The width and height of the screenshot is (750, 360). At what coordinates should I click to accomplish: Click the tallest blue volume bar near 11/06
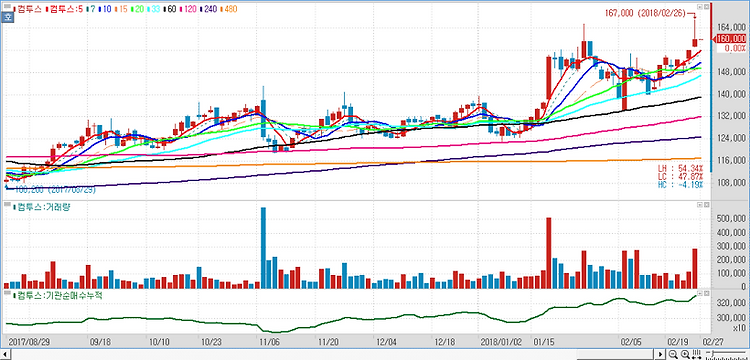click(263, 248)
